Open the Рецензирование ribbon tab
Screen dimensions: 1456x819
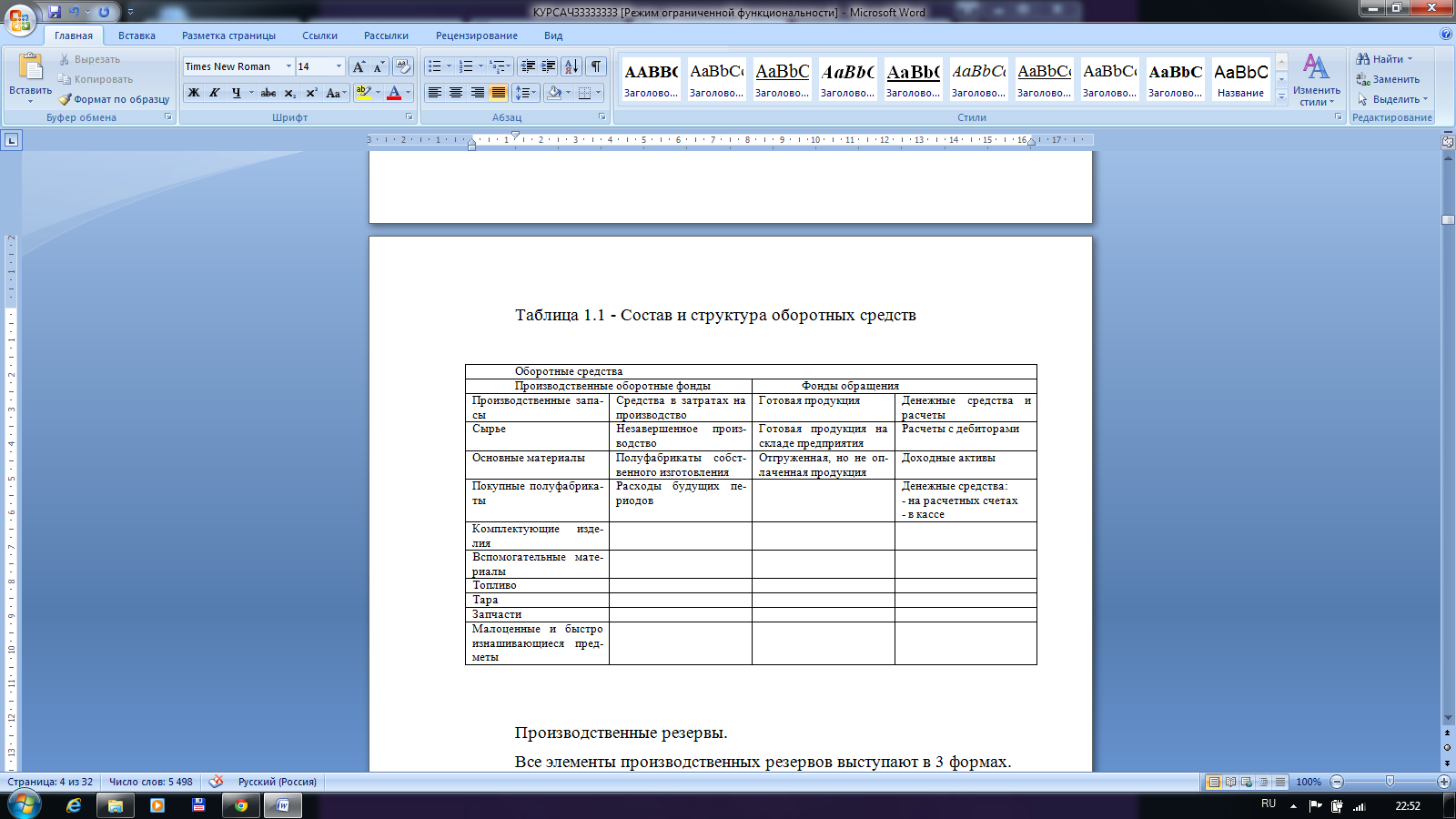click(x=476, y=35)
